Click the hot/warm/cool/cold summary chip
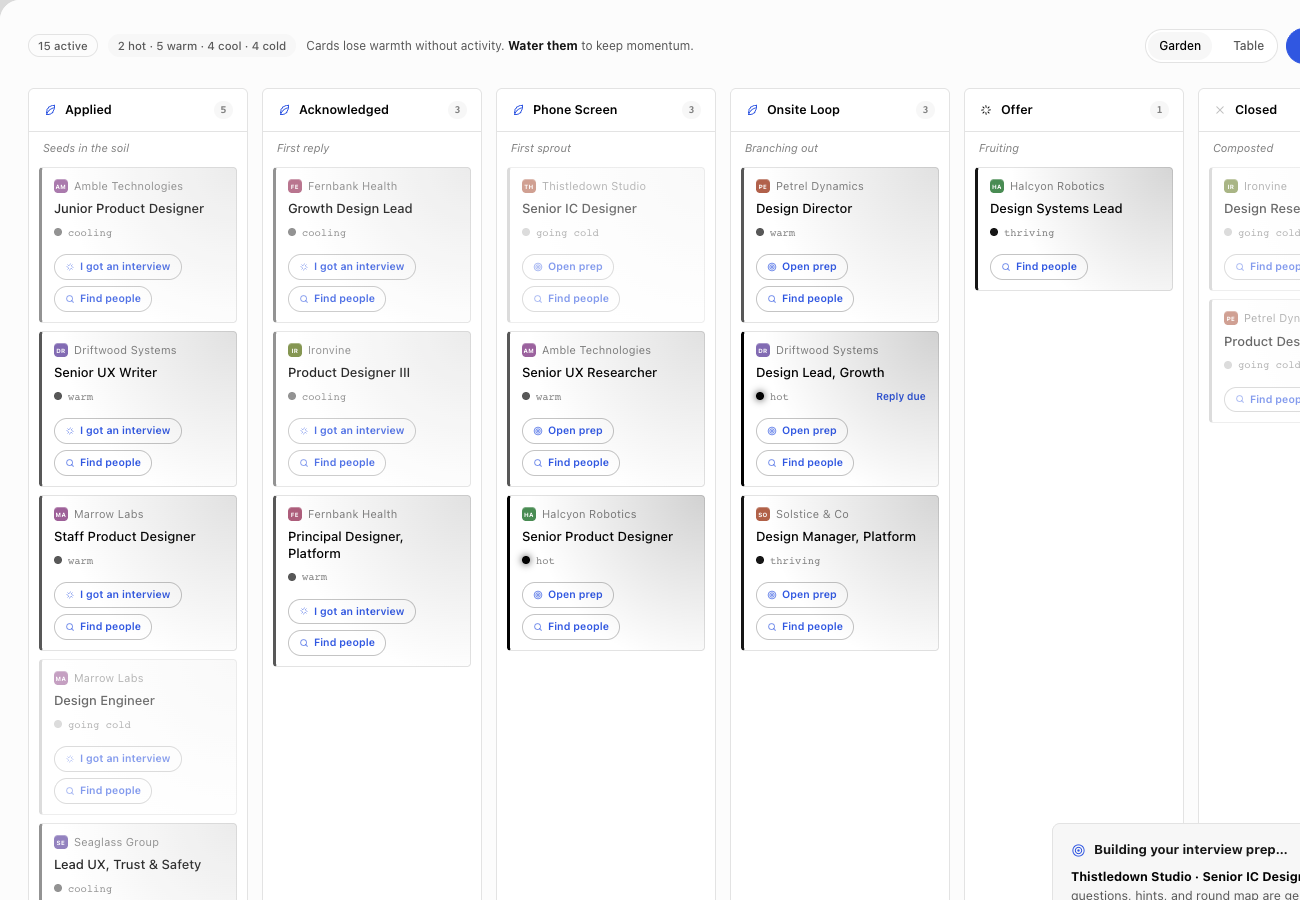 tap(202, 46)
